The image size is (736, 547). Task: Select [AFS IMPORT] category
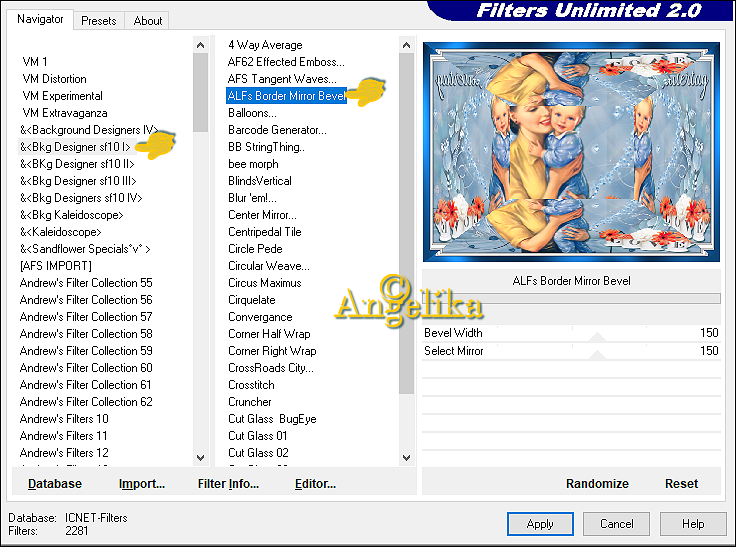click(x=56, y=266)
